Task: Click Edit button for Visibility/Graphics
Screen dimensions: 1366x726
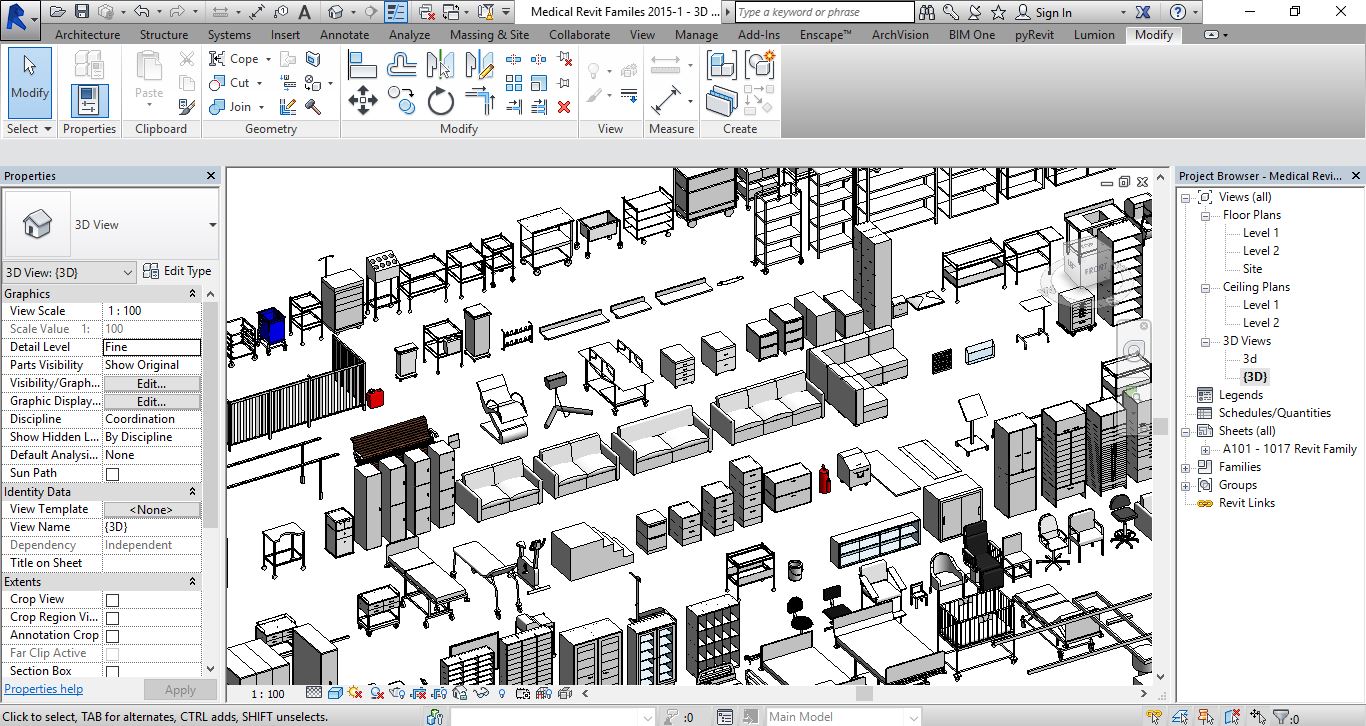Action: [151, 383]
